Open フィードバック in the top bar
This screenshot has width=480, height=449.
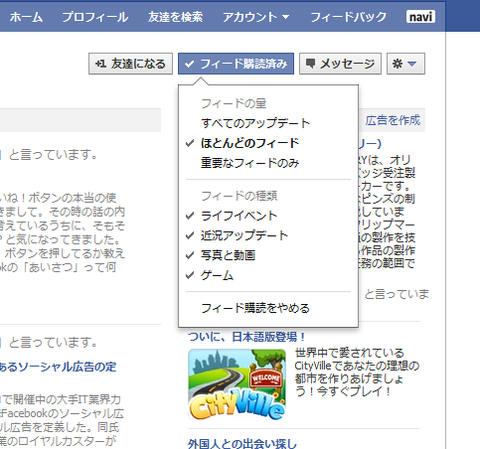pyautogui.click(x=348, y=17)
